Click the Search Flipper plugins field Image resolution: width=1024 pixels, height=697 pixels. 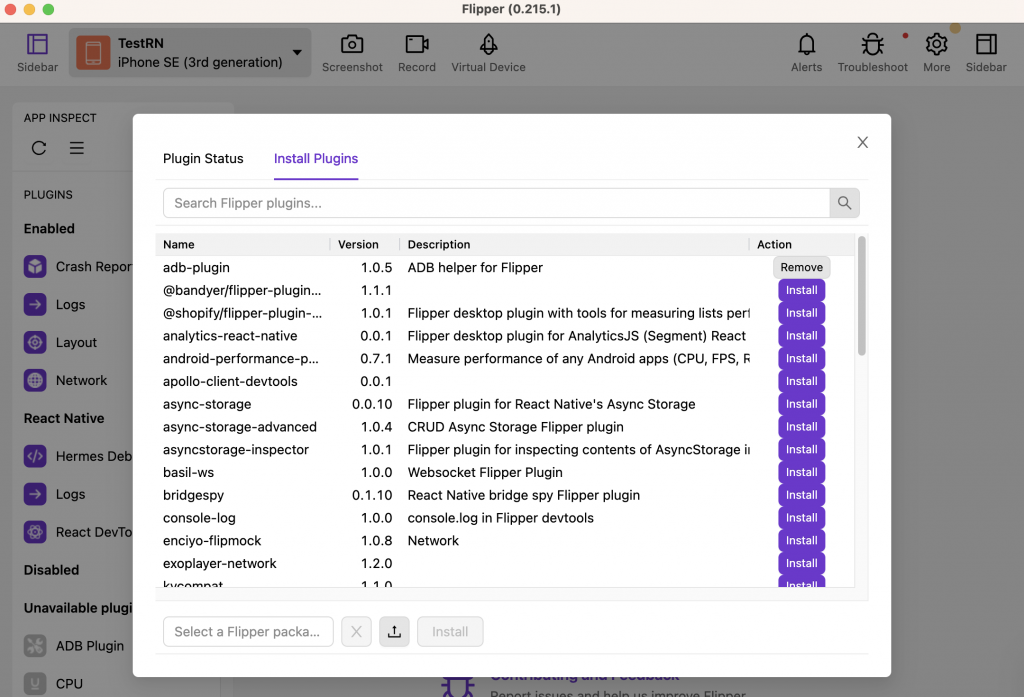click(496, 203)
